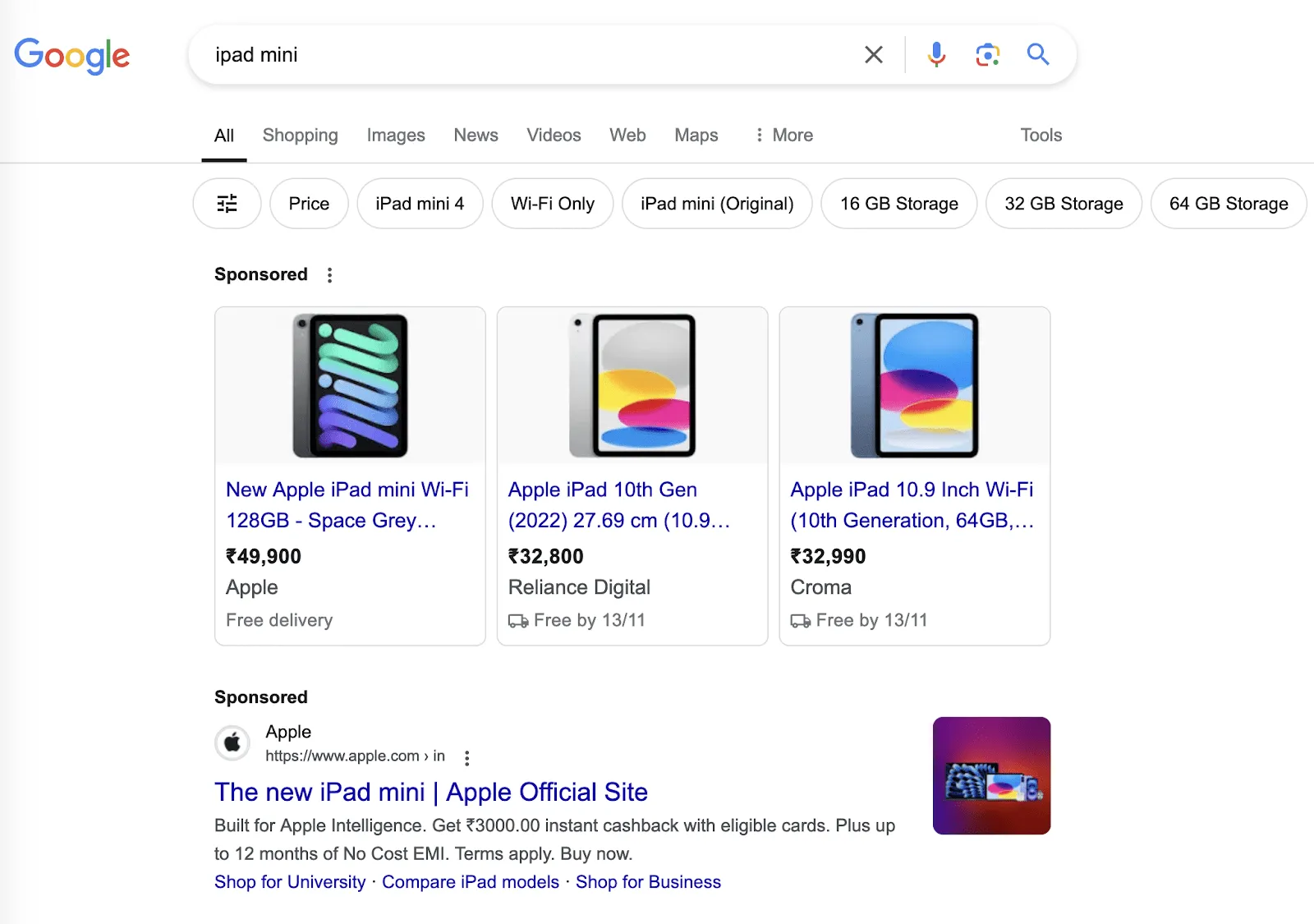Apply the iPad mini 4 filter
1314x924 pixels.
click(420, 204)
